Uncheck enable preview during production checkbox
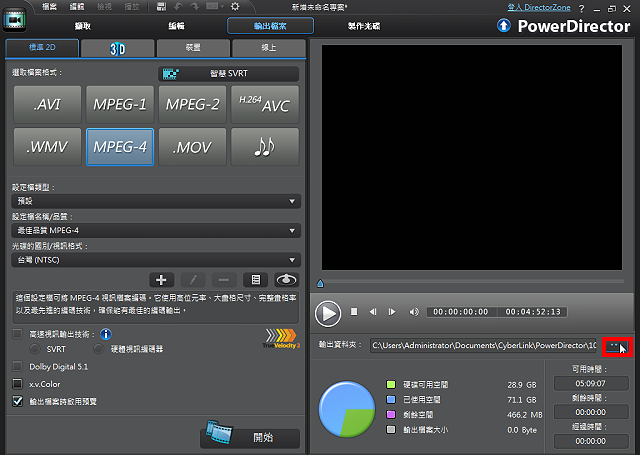640x455 pixels. point(17,401)
